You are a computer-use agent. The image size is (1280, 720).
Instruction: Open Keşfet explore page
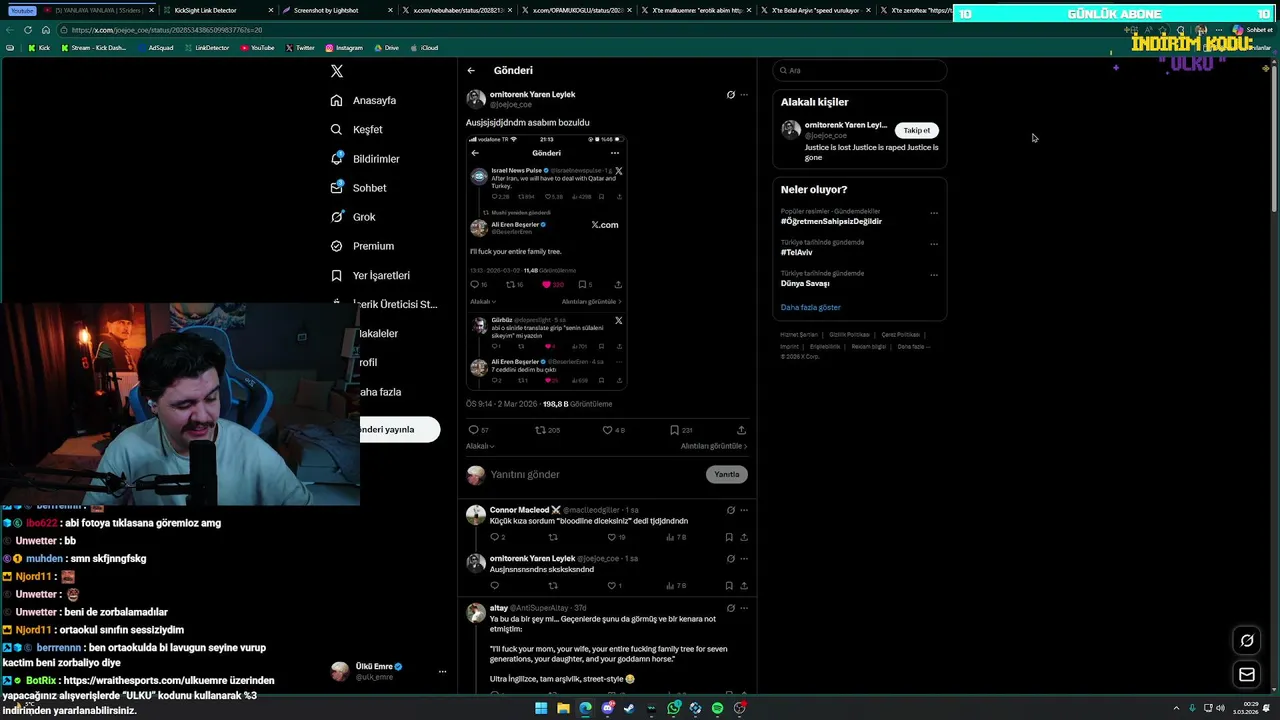(x=357, y=129)
